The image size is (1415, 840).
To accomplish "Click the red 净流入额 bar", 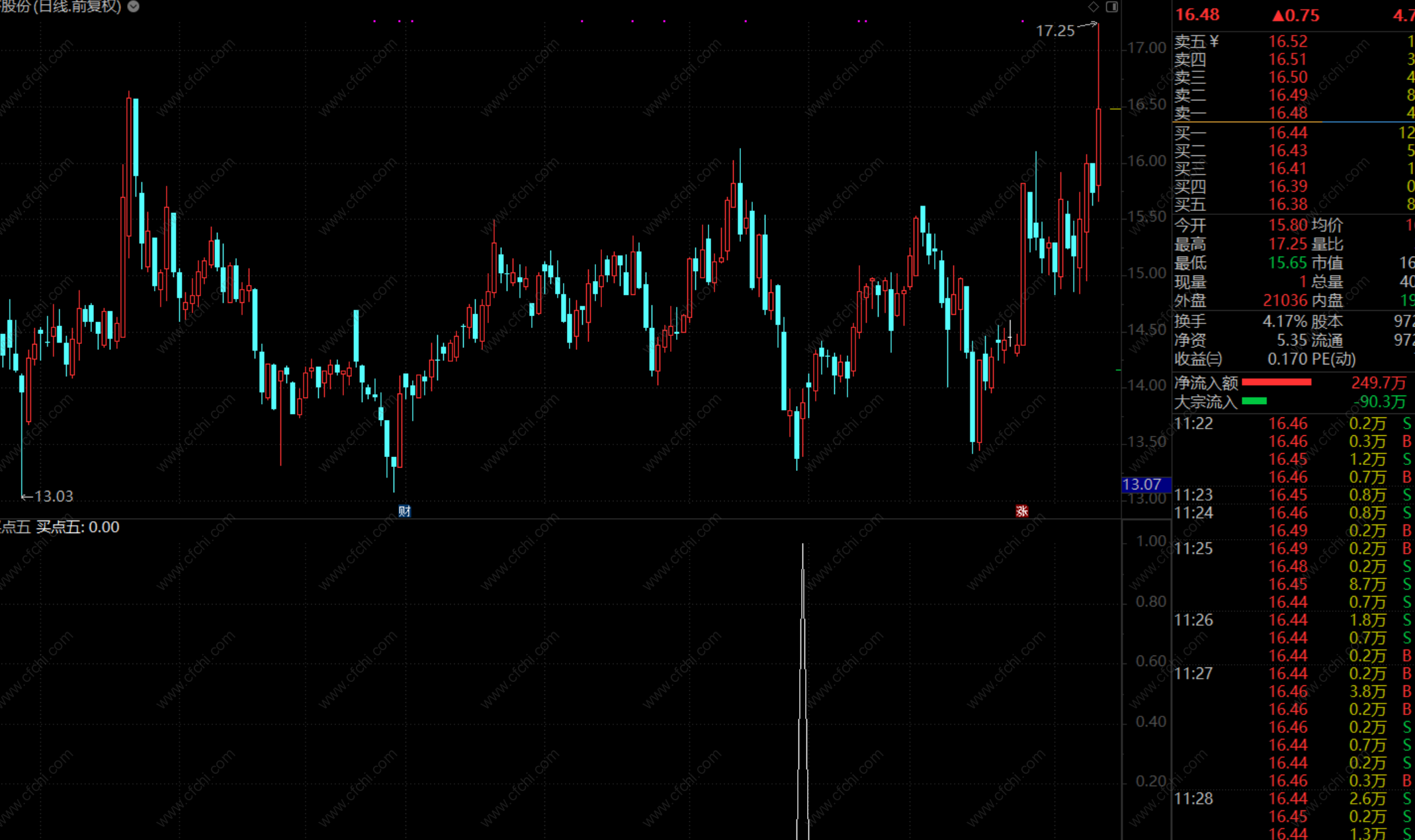I will point(1276,382).
